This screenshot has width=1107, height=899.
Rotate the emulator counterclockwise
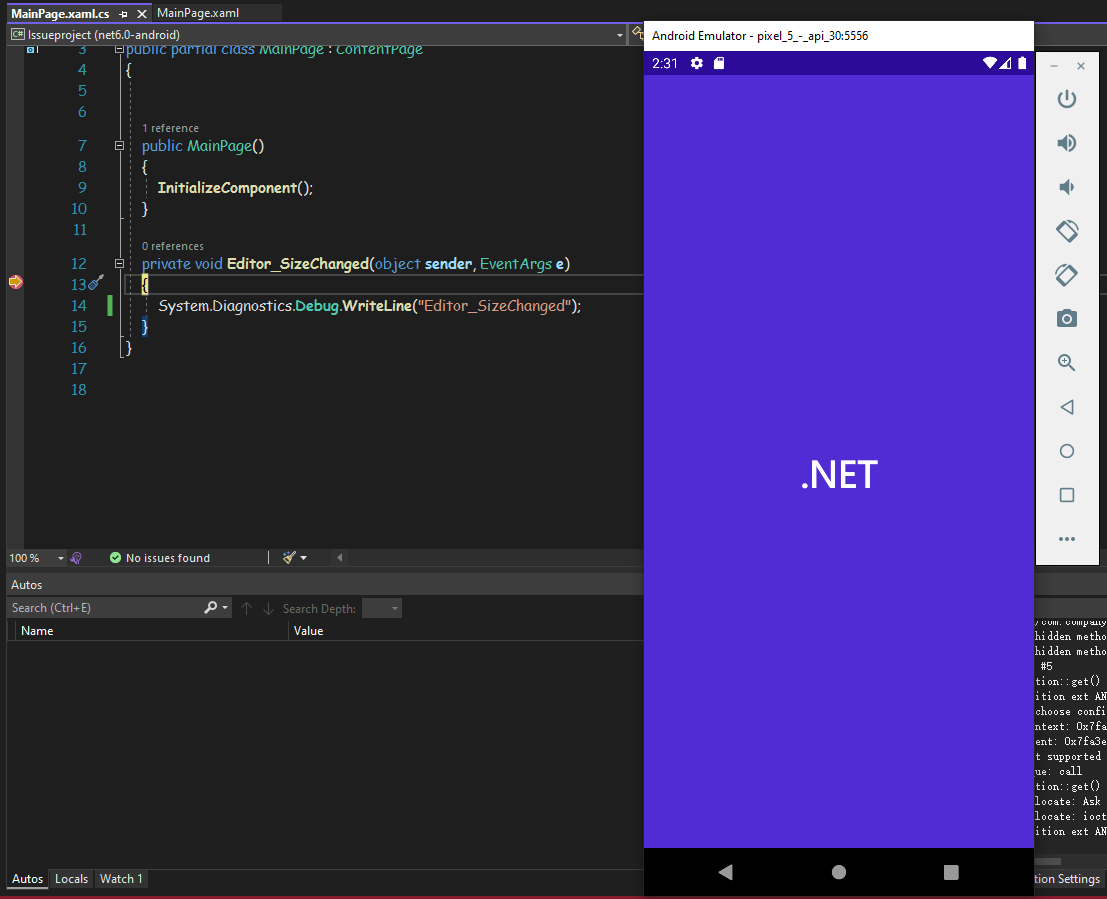click(x=1066, y=231)
